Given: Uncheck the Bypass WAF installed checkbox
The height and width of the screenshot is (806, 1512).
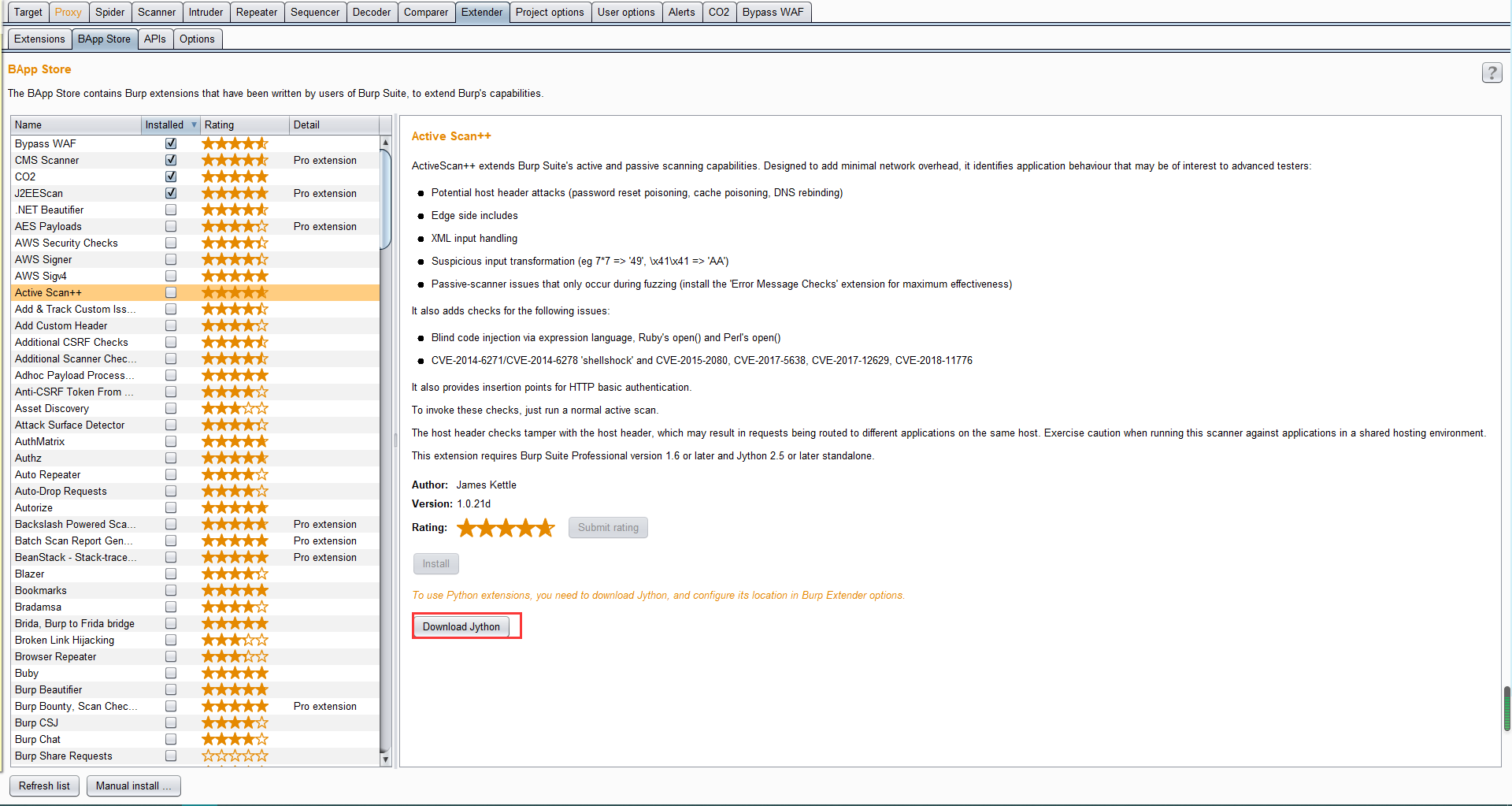Looking at the screenshot, I should pos(171,143).
